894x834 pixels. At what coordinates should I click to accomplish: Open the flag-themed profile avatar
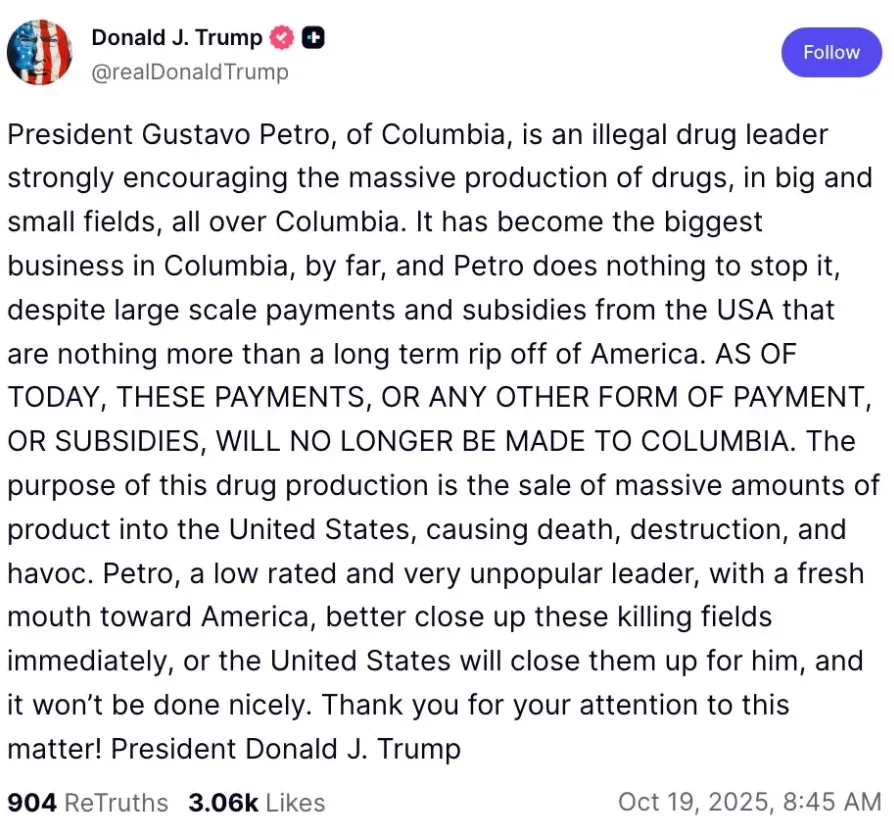pos(39,52)
